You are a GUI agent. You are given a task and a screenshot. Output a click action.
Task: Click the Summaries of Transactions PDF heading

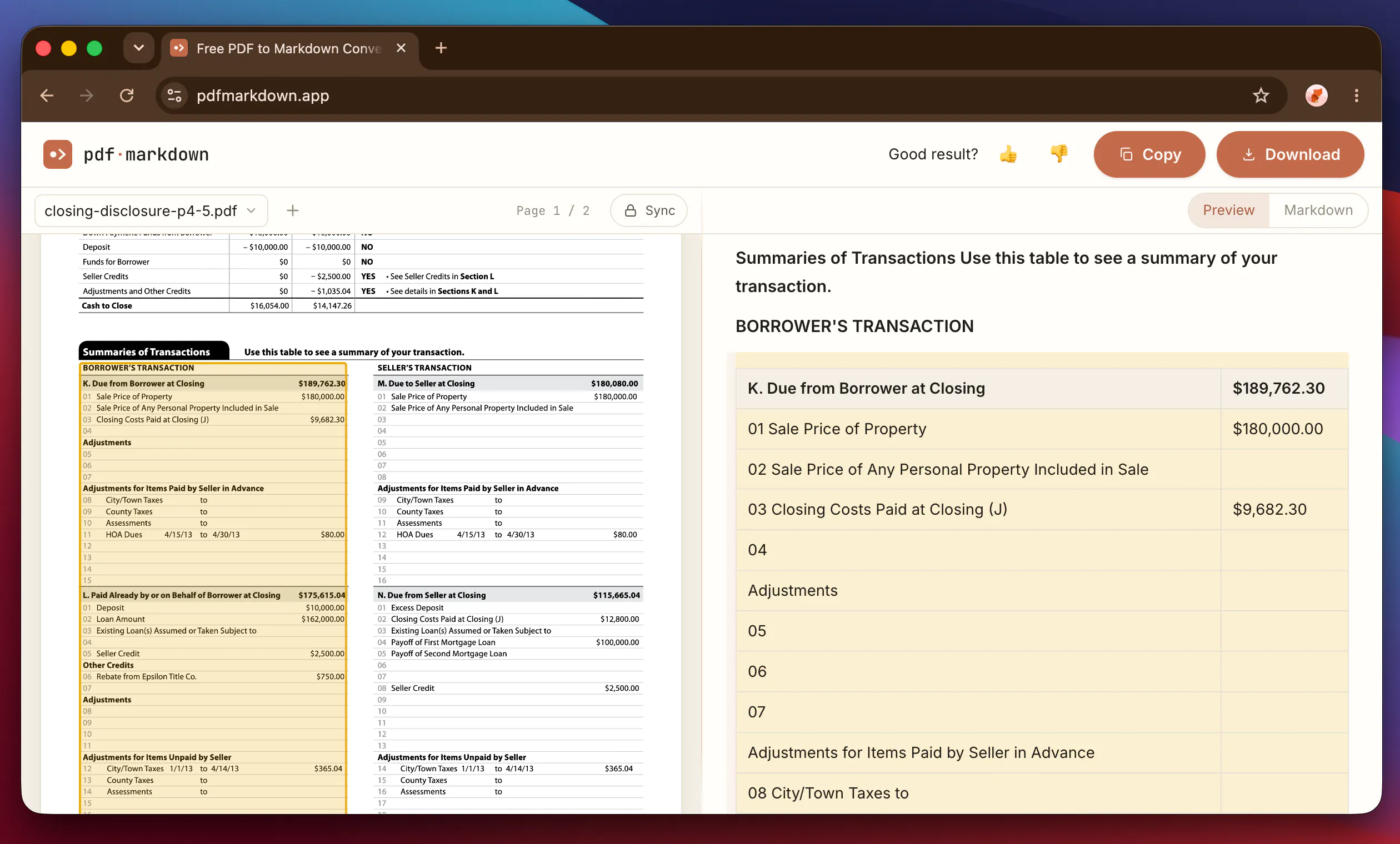click(147, 352)
